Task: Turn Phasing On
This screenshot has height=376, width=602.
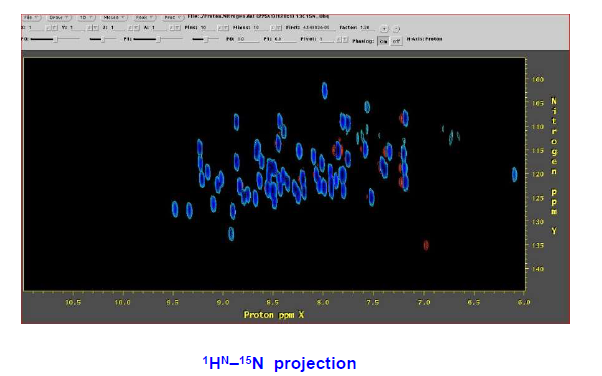Action: (x=383, y=41)
